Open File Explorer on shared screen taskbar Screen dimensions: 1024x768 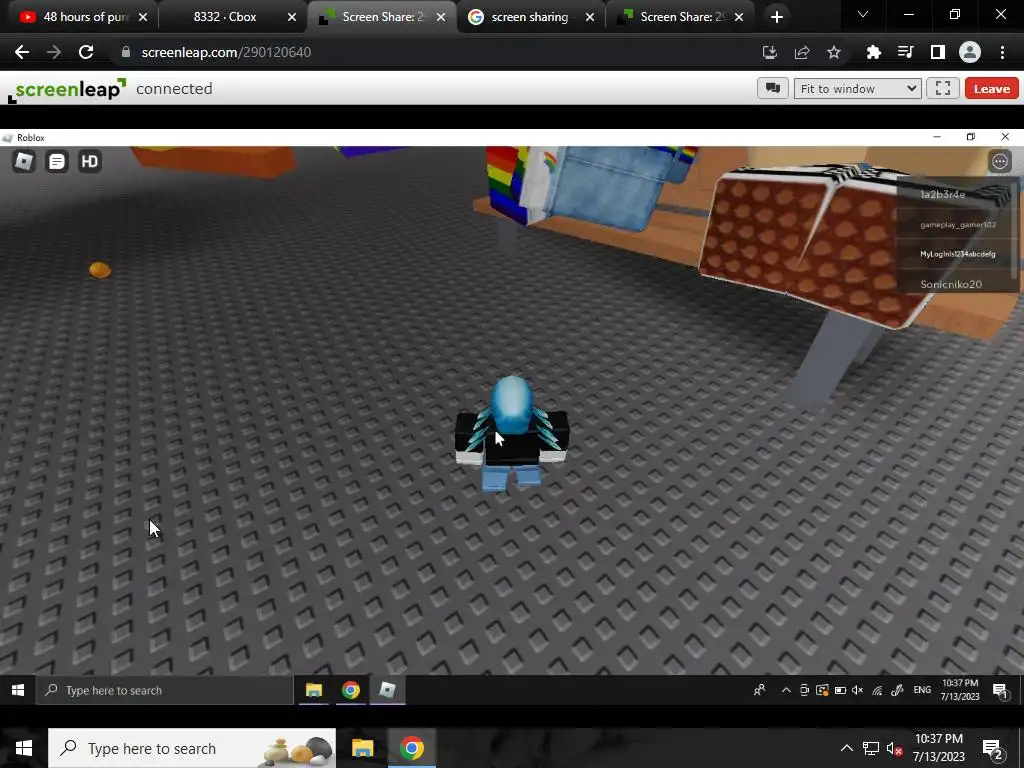click(x=314, y=690)
